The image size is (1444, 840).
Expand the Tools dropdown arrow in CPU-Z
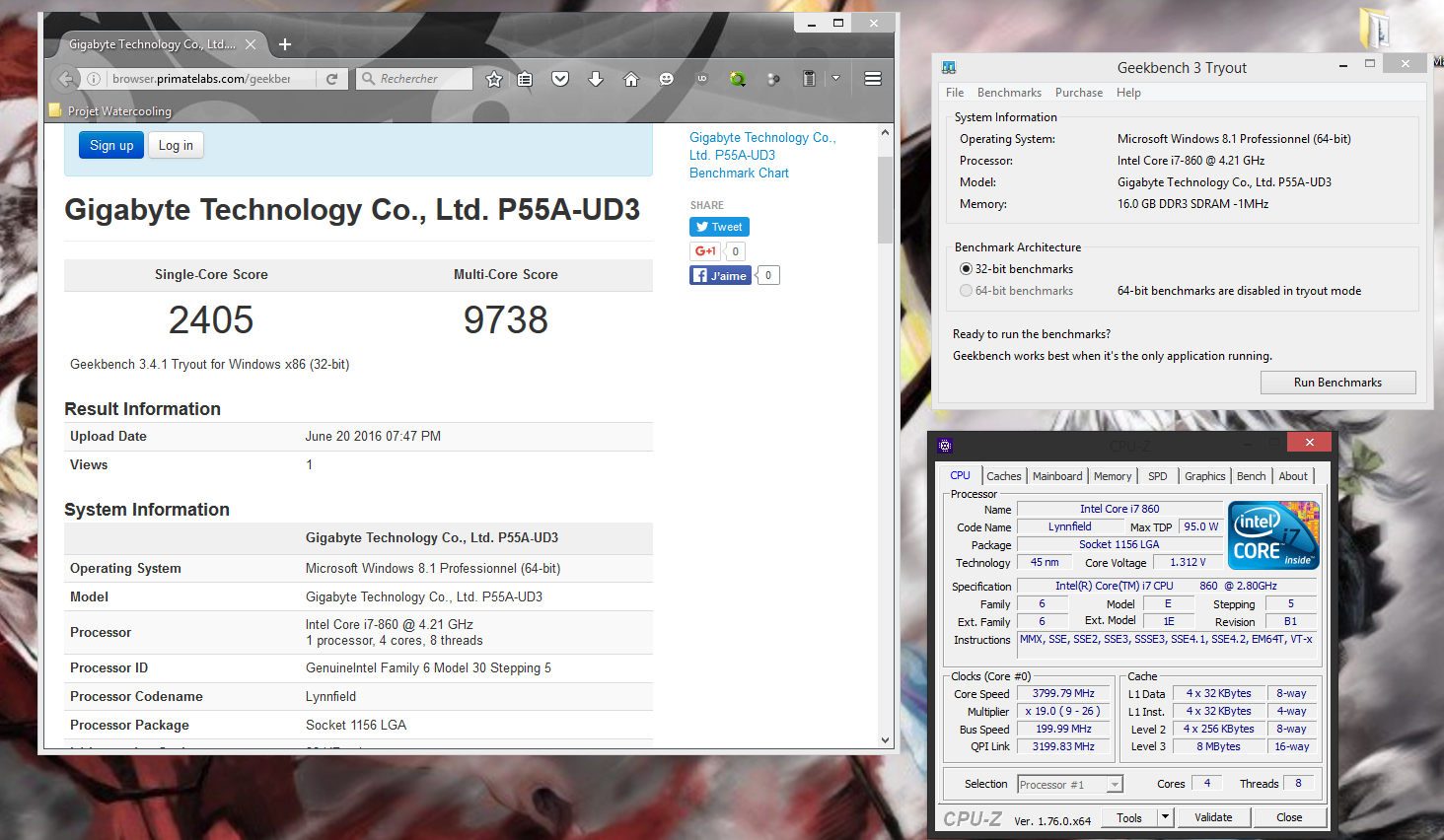click(x=1165, y=817)
